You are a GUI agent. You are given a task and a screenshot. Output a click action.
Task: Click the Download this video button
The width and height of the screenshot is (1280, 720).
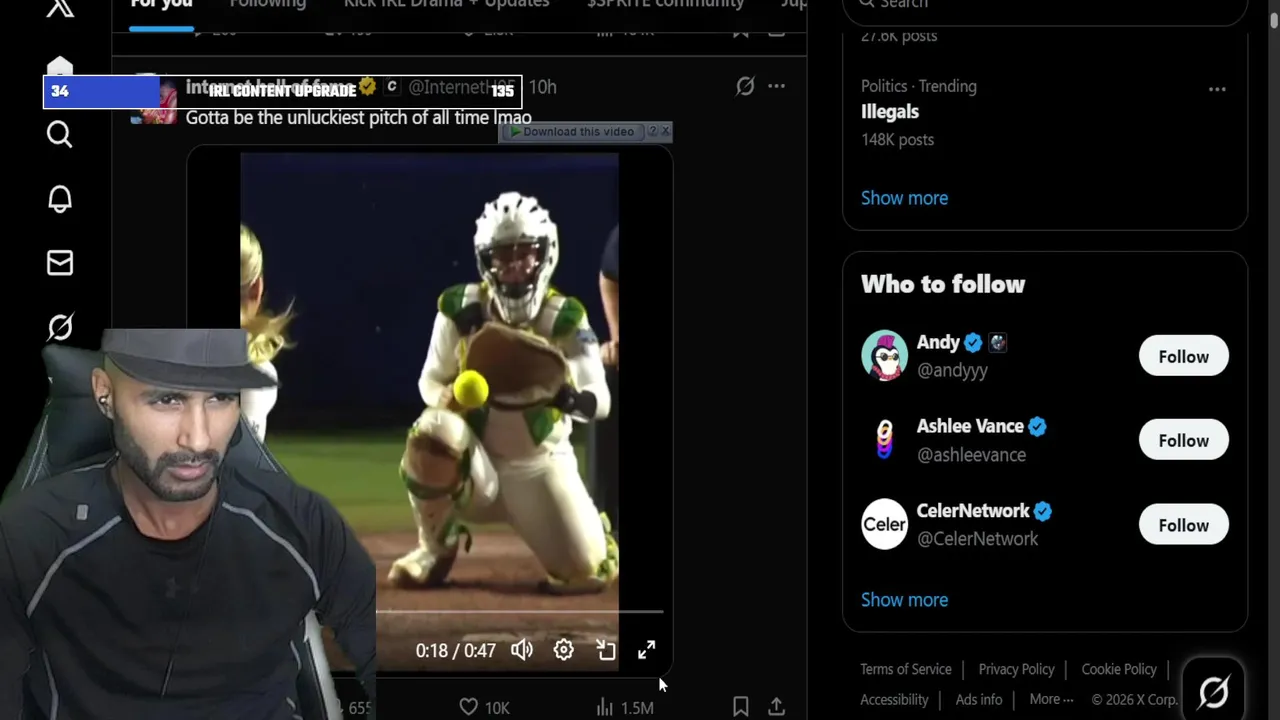[573, 131]
